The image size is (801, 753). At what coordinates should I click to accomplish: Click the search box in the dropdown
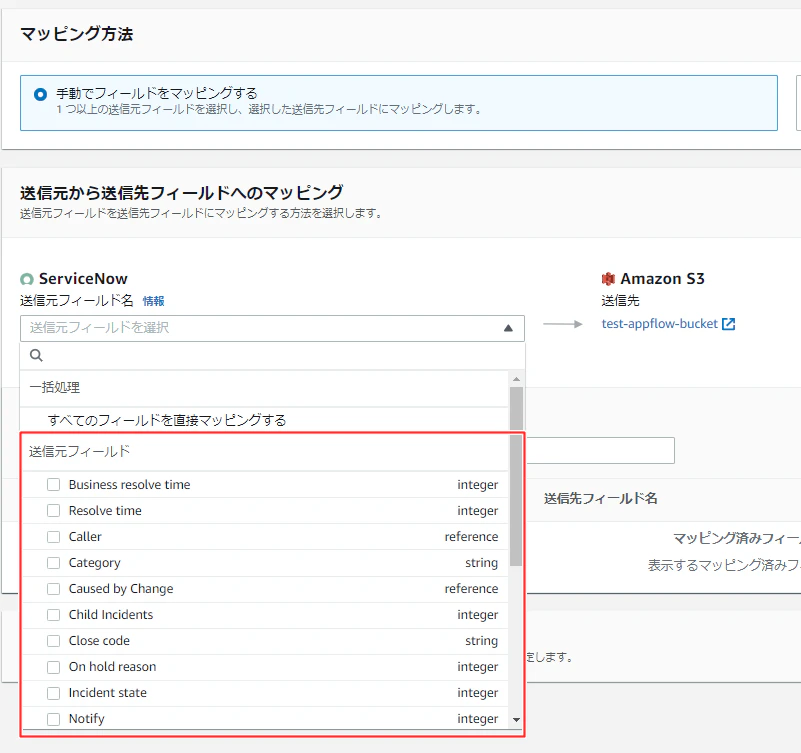(x=272, y=356)
